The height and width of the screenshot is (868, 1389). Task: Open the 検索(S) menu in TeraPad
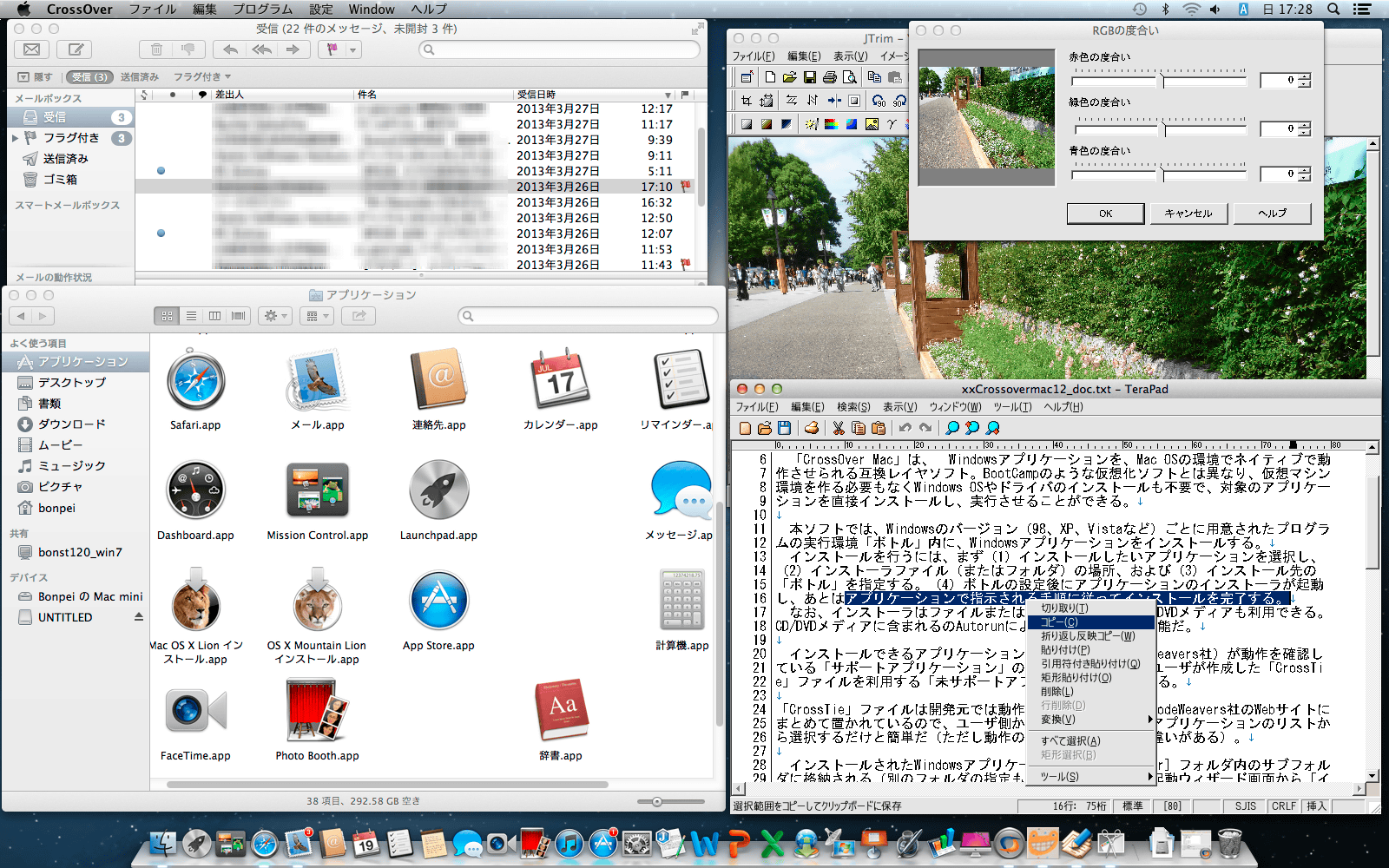pos(853,407)
